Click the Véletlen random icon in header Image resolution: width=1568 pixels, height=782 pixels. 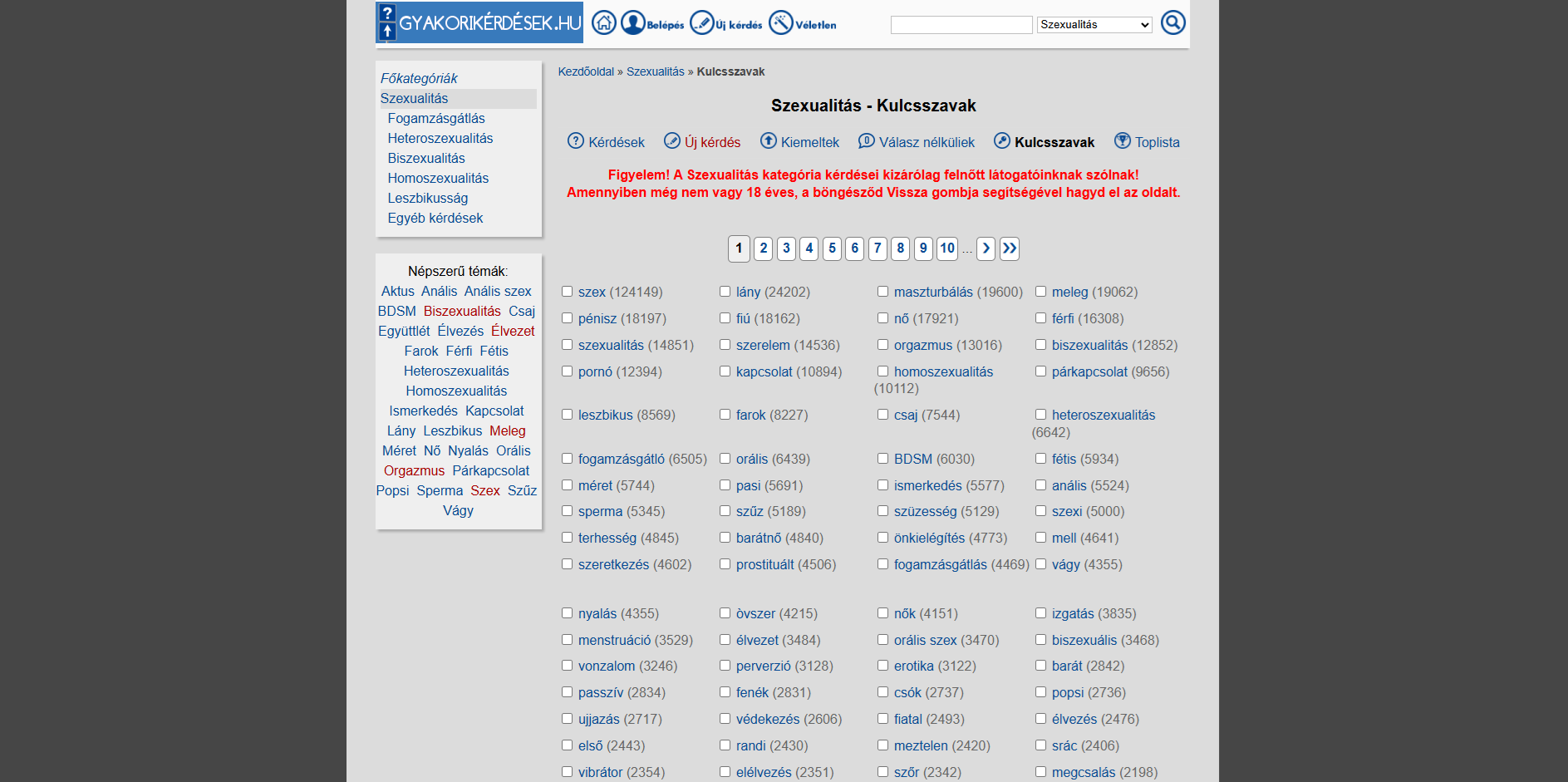click(x=781, y=22)
